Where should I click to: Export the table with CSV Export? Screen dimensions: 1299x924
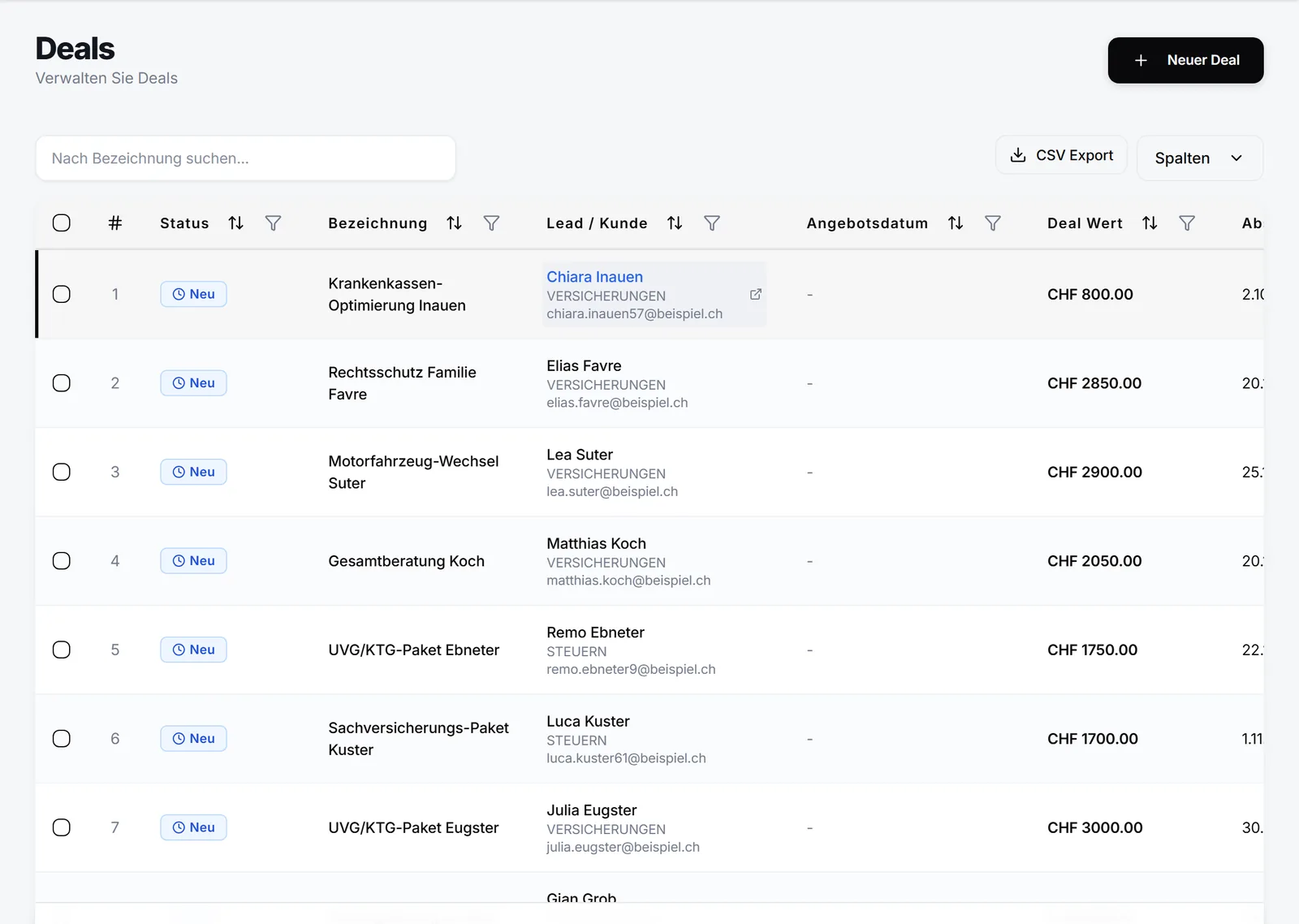click(x=1061, y=155)
